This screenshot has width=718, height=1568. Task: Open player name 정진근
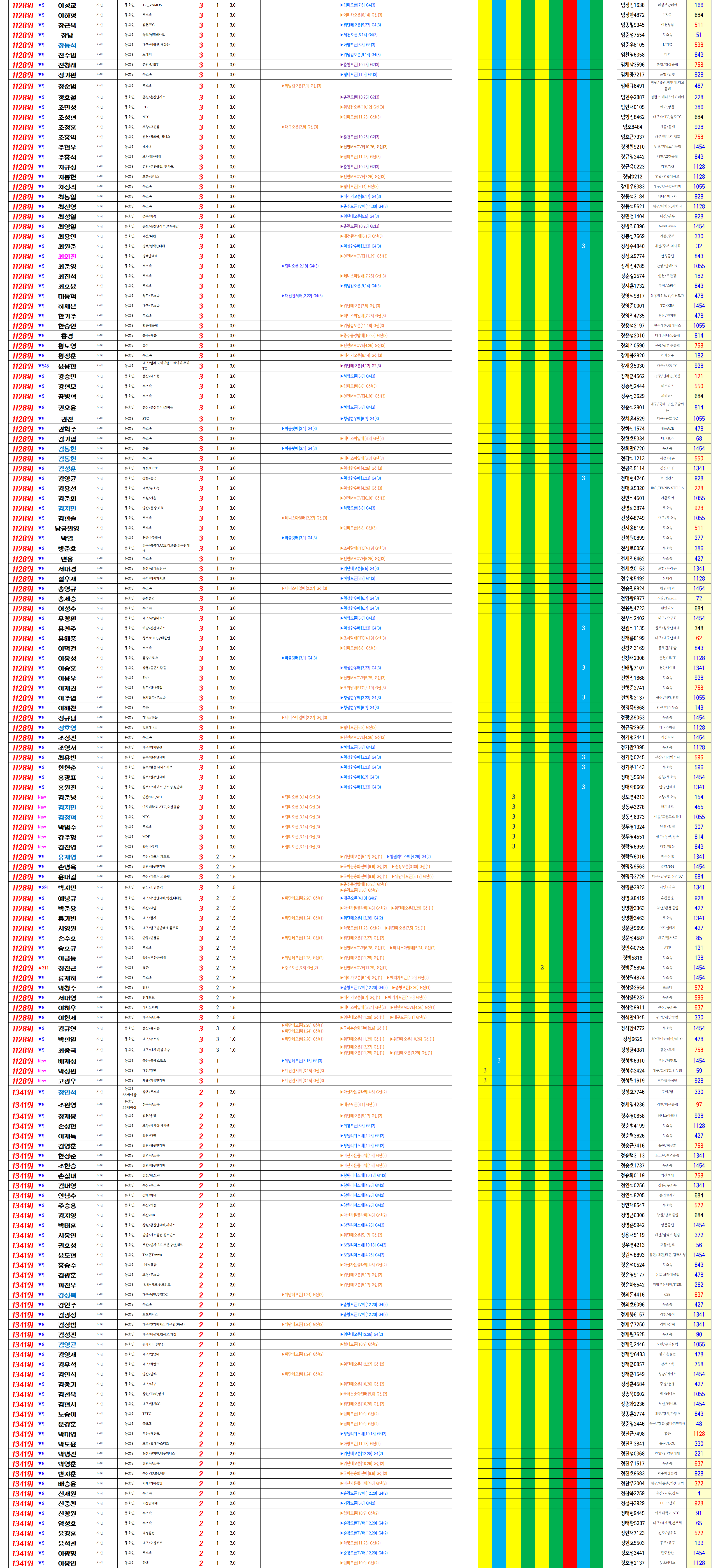click(67, 968)
